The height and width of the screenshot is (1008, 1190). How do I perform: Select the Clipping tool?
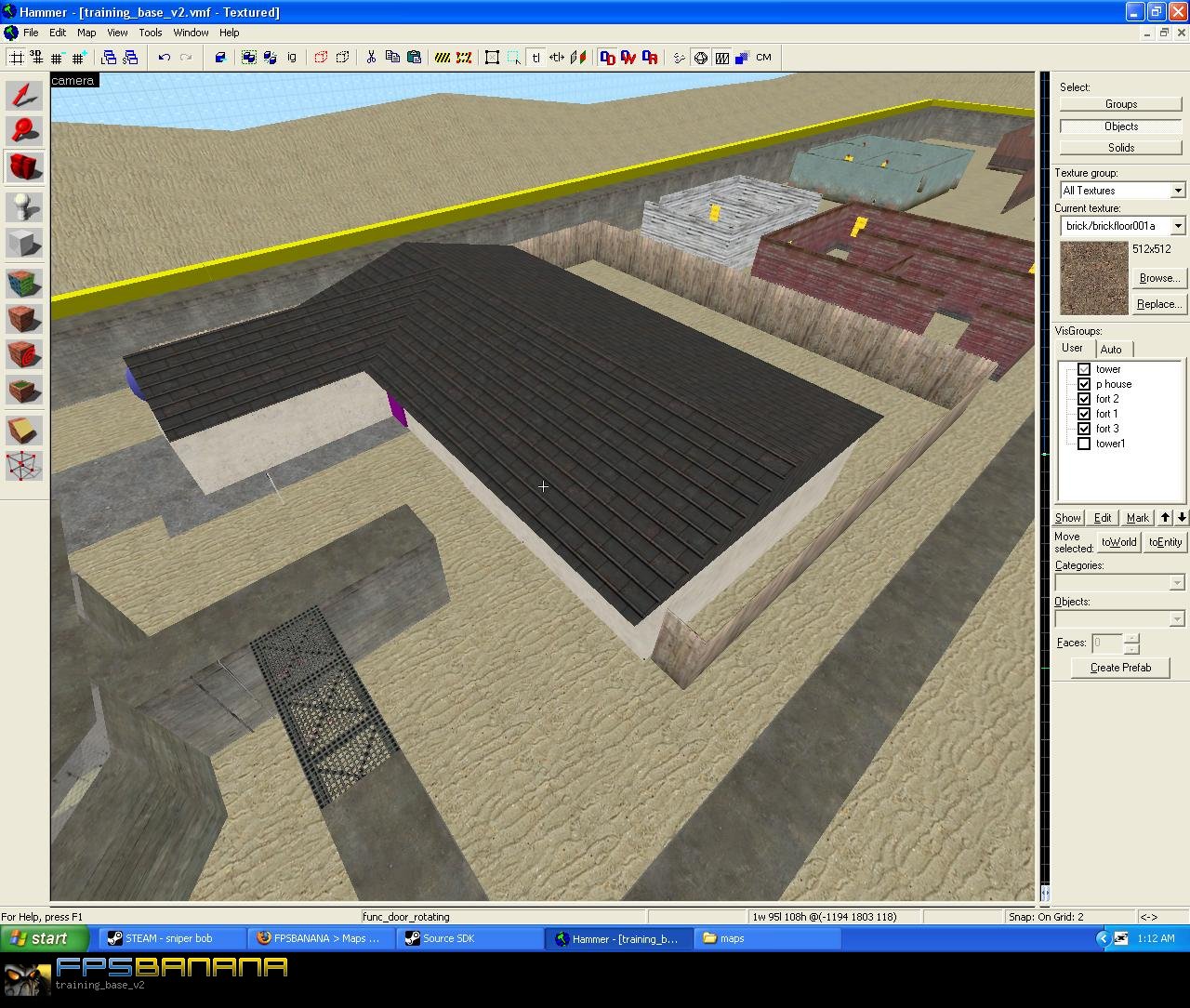pos(22,429)
